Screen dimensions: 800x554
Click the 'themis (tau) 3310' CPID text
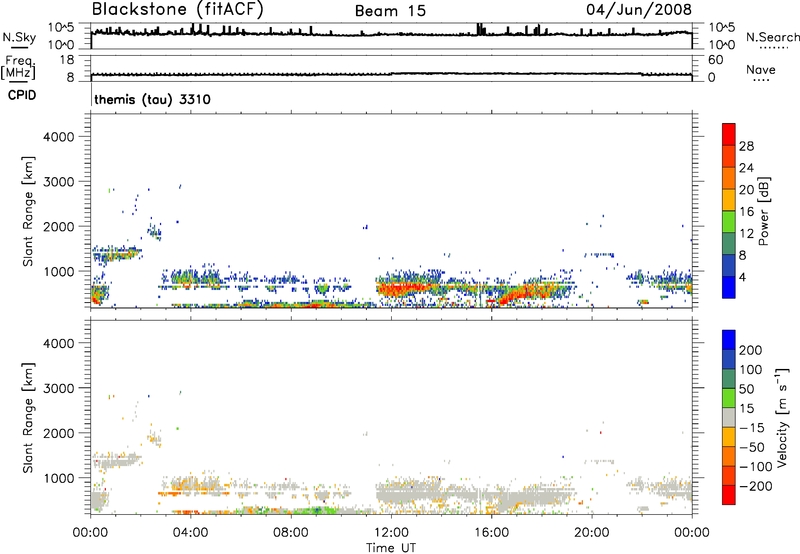click(x=152, y=99)
